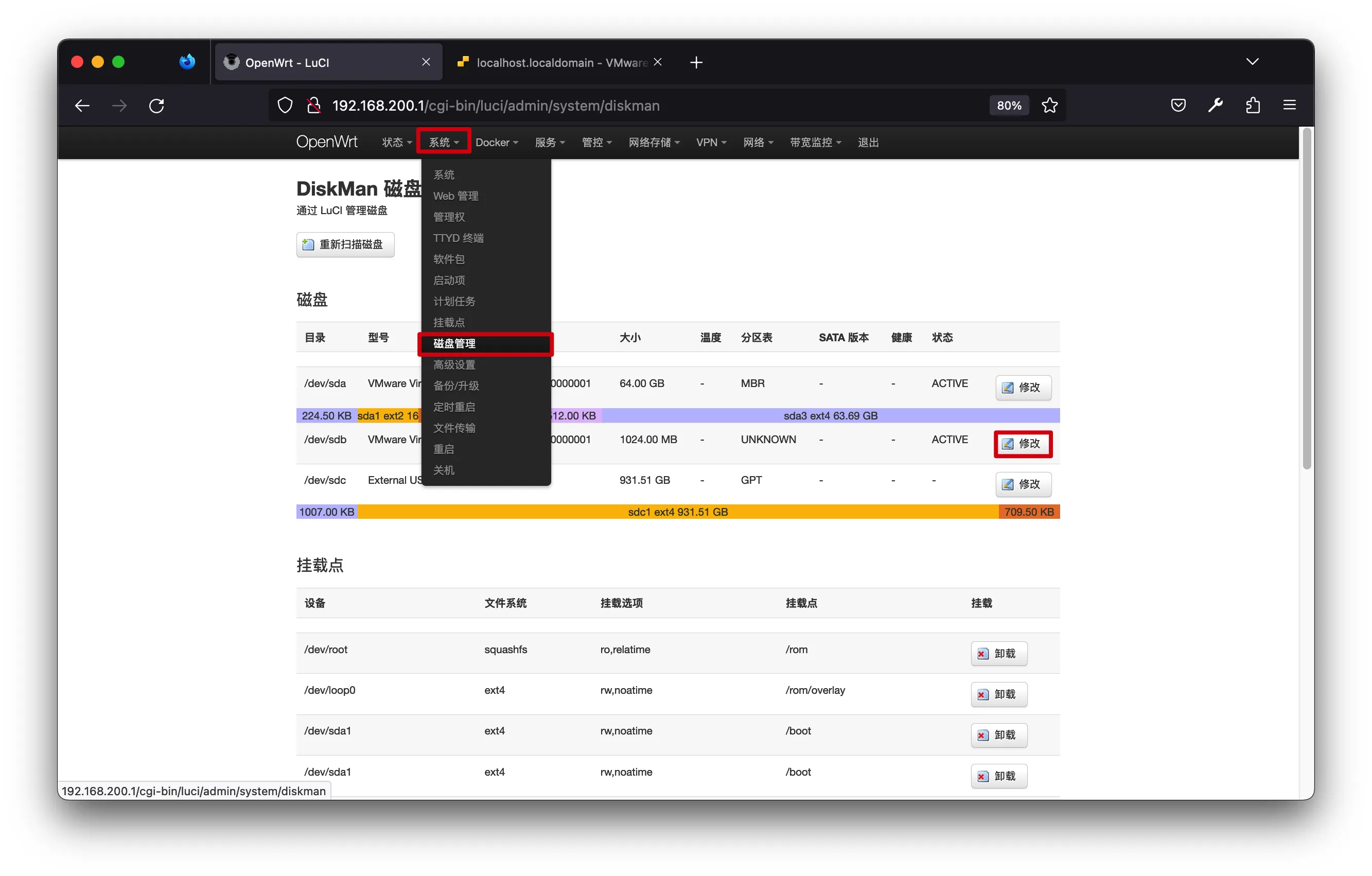1372x876 pixels.
Task: Click the insecure connection padlock icon
Action: pyautogui.click(x=313, y=106)
